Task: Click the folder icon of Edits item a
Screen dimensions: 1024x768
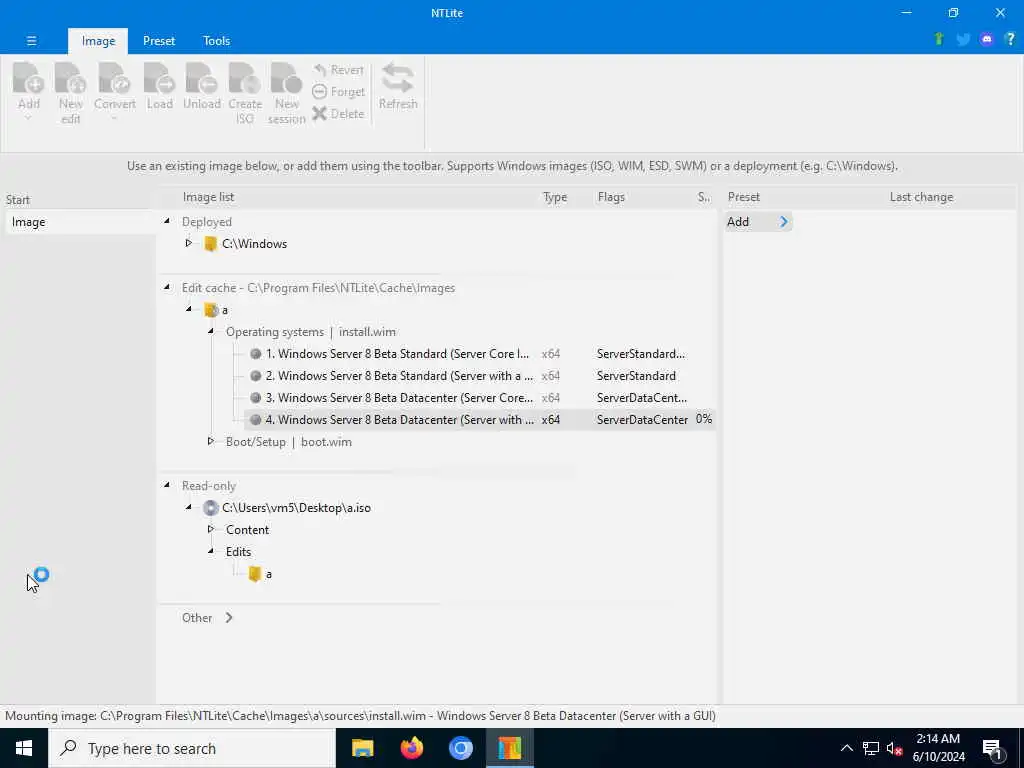Action: tap(255, 574)
